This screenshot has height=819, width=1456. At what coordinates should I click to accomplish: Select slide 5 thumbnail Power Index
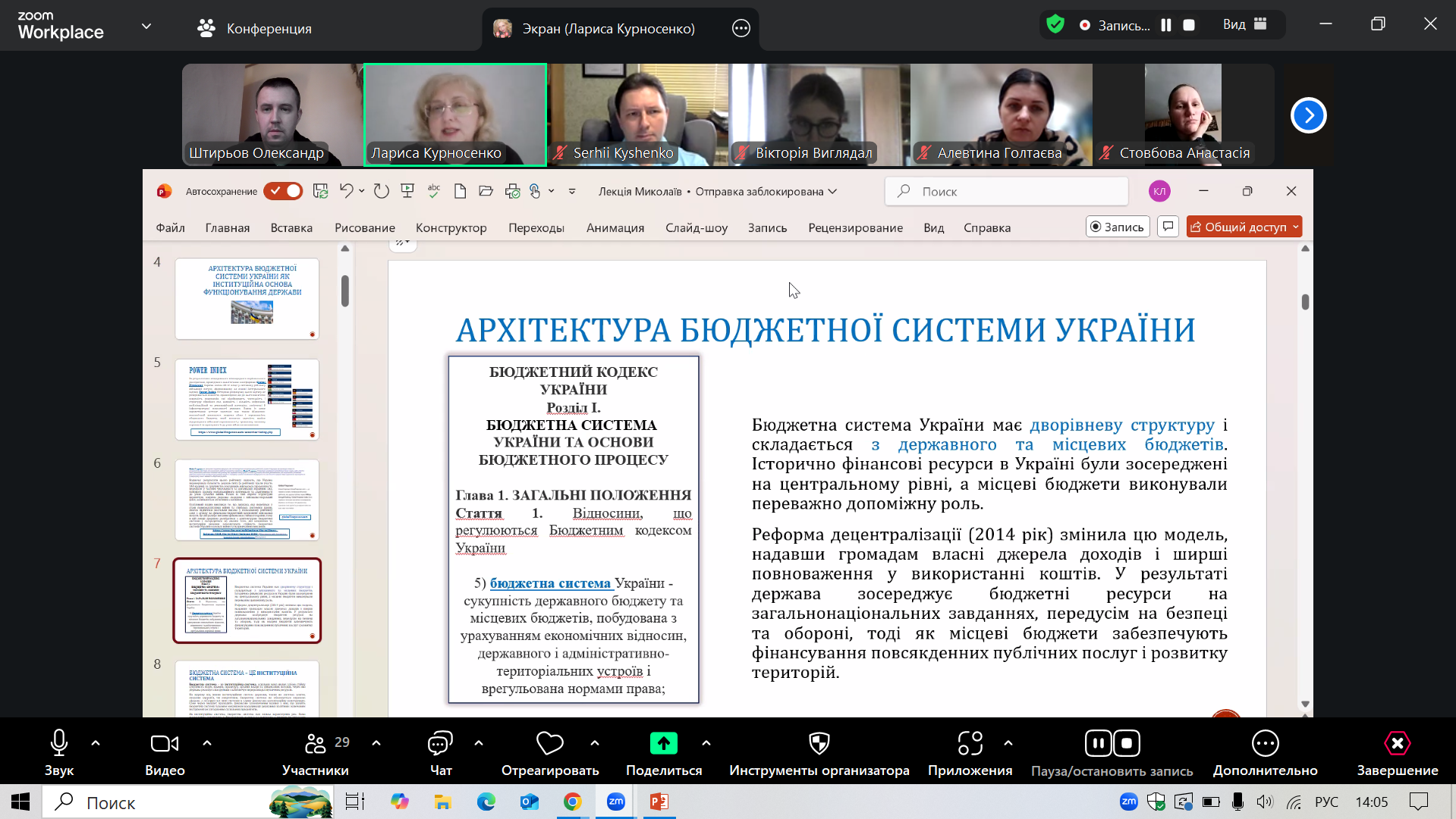pyautogui.click(x=247, y=399)
